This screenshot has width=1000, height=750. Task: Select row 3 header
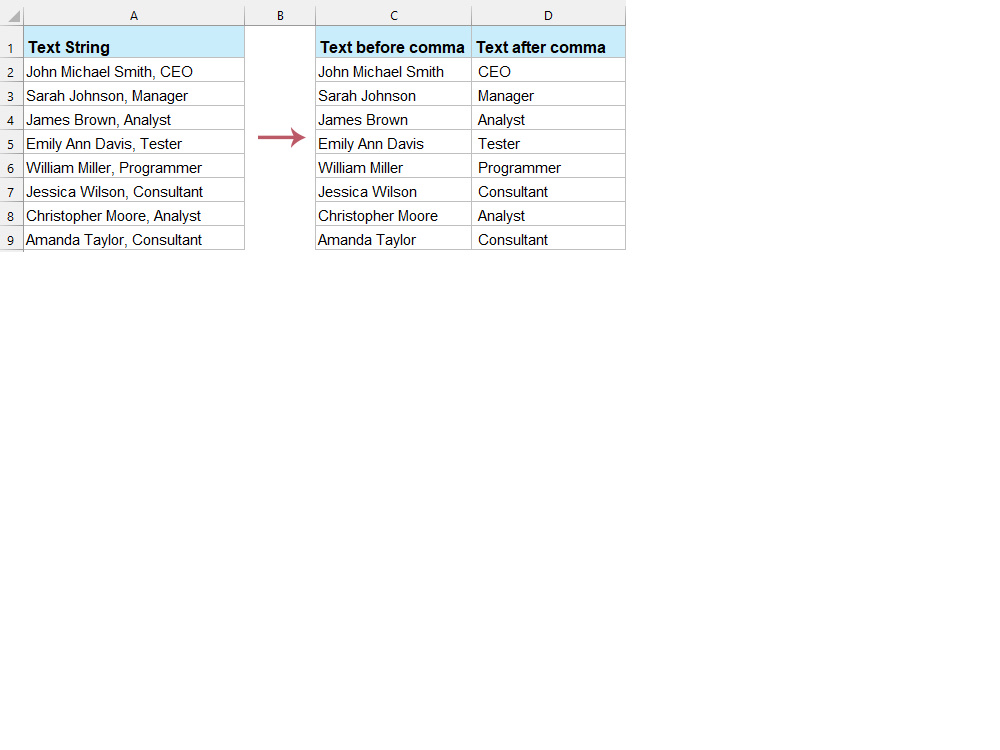click(11, 94)
